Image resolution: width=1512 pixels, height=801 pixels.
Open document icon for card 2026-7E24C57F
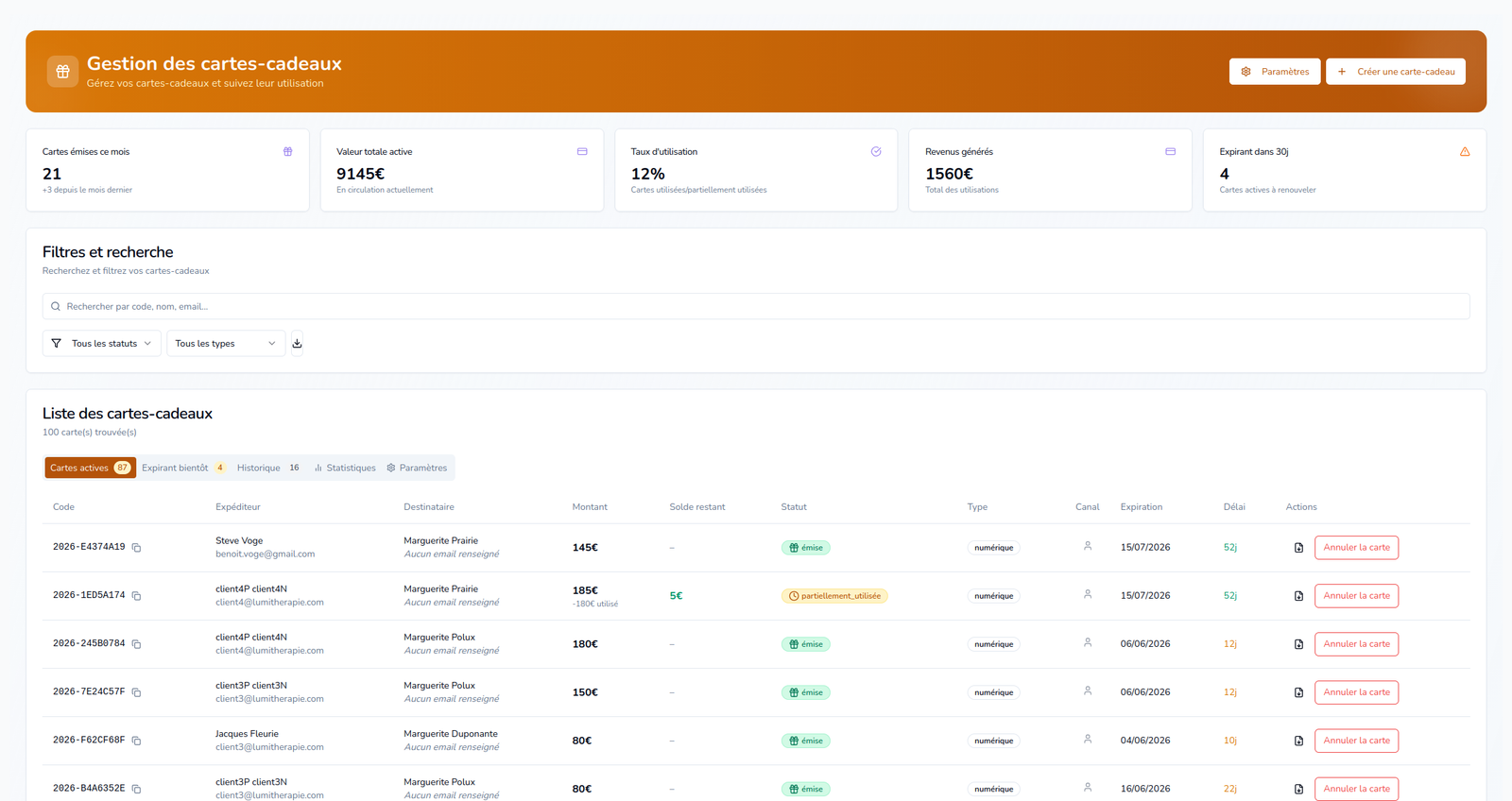pos(1298,692)
